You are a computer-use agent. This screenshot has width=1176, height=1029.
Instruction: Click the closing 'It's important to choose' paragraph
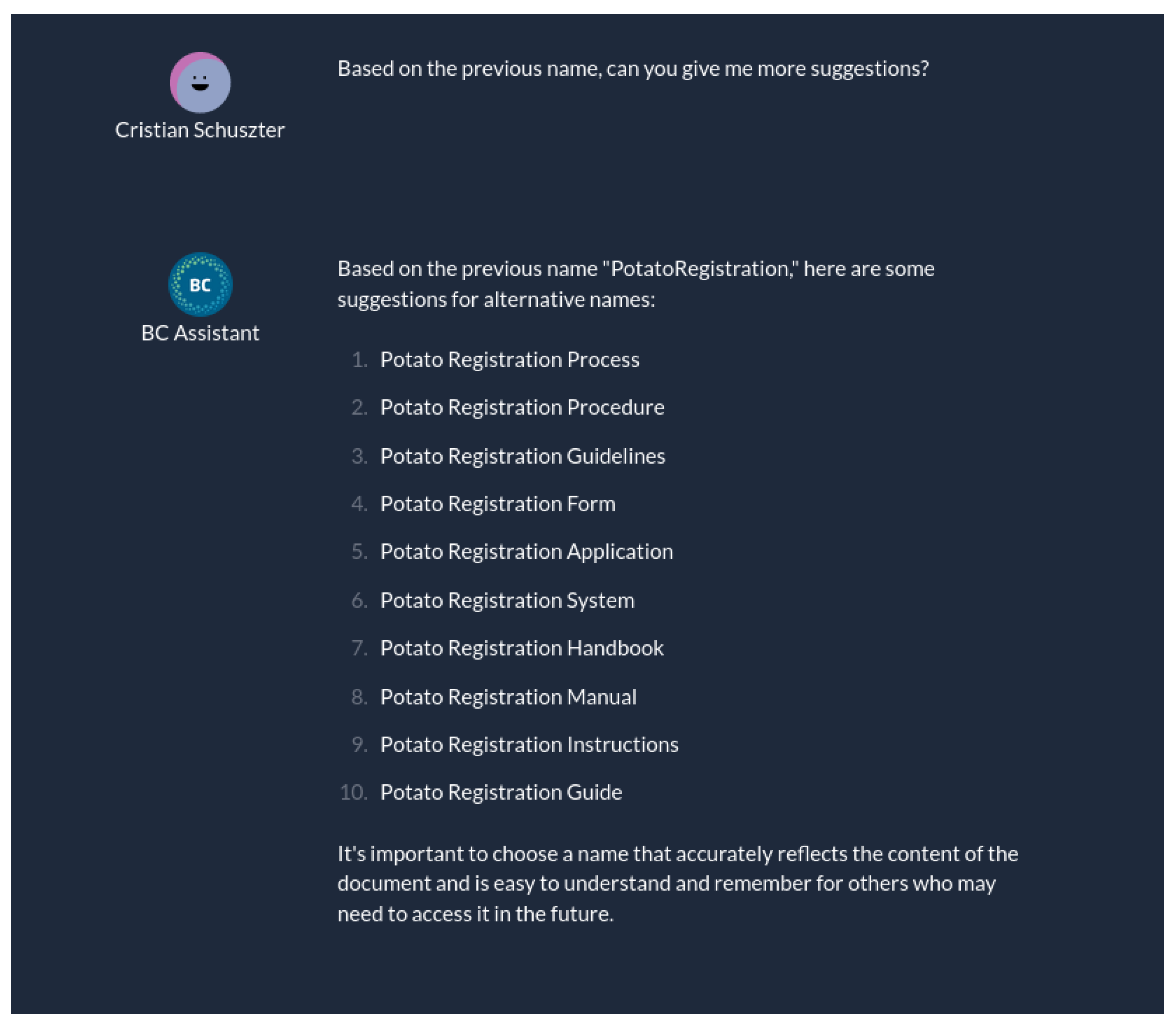[x=678, y=884]
